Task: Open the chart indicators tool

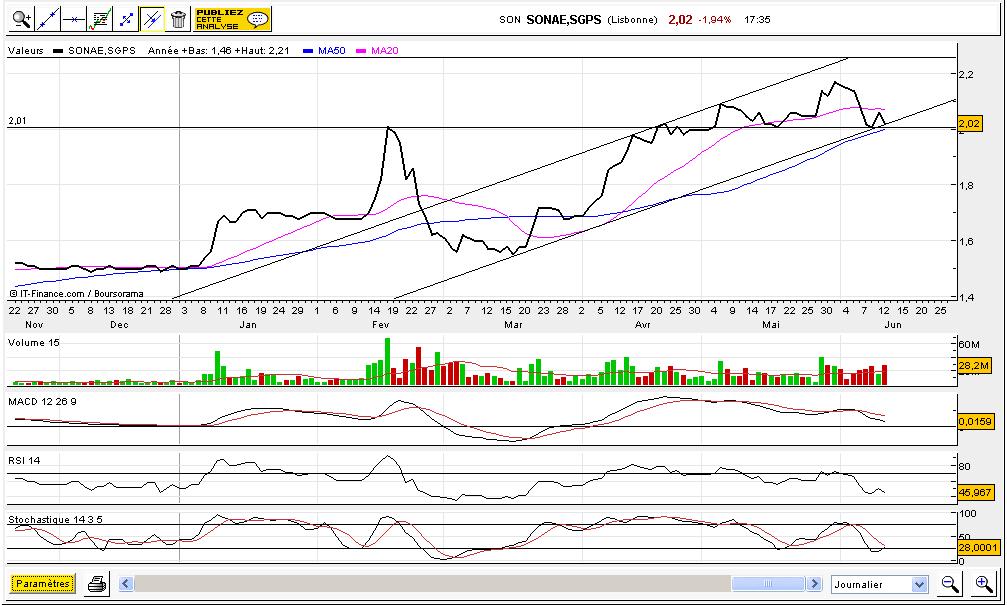Action: [100, 19]
